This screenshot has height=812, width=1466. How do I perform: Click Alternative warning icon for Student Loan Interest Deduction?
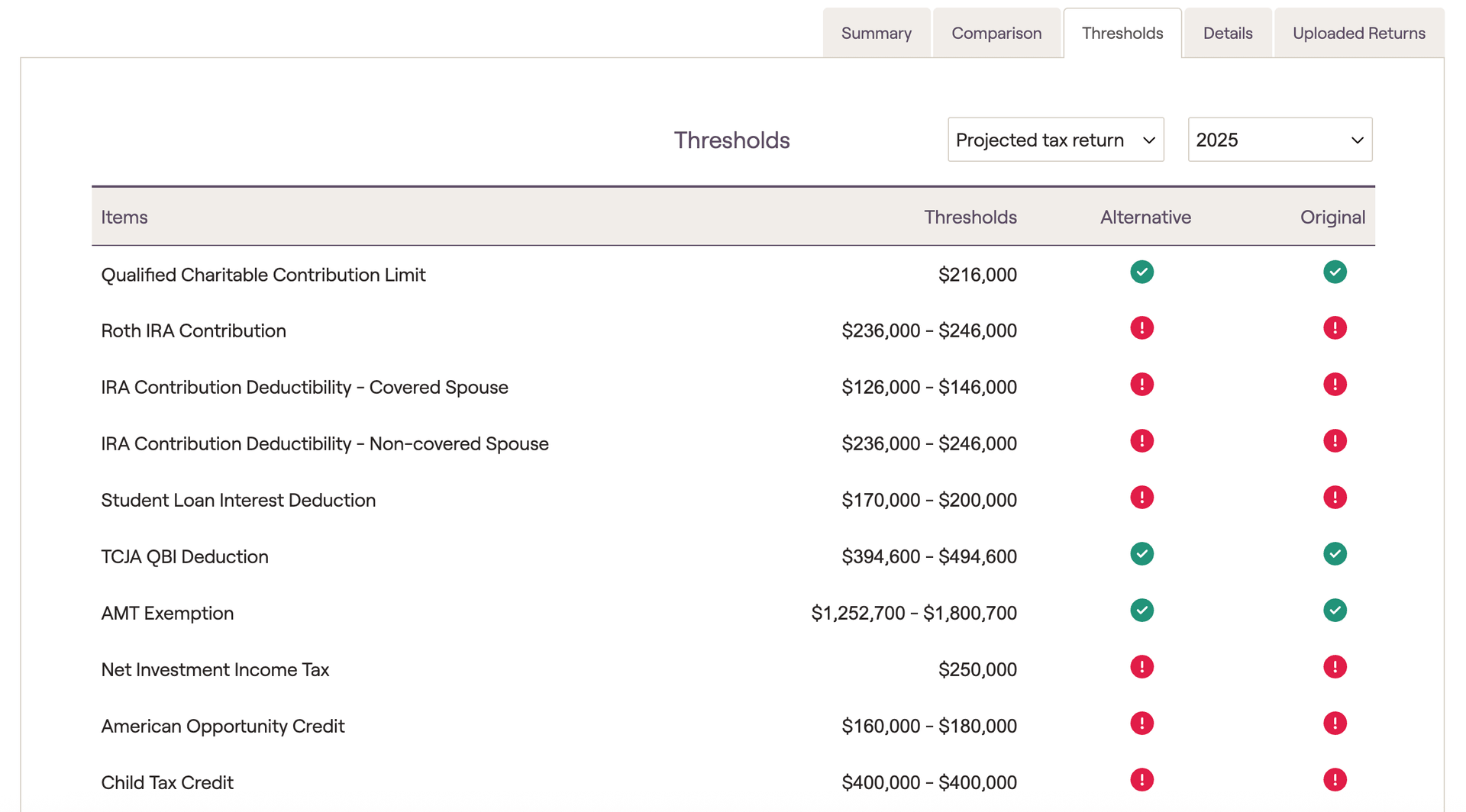point(1141,498)
